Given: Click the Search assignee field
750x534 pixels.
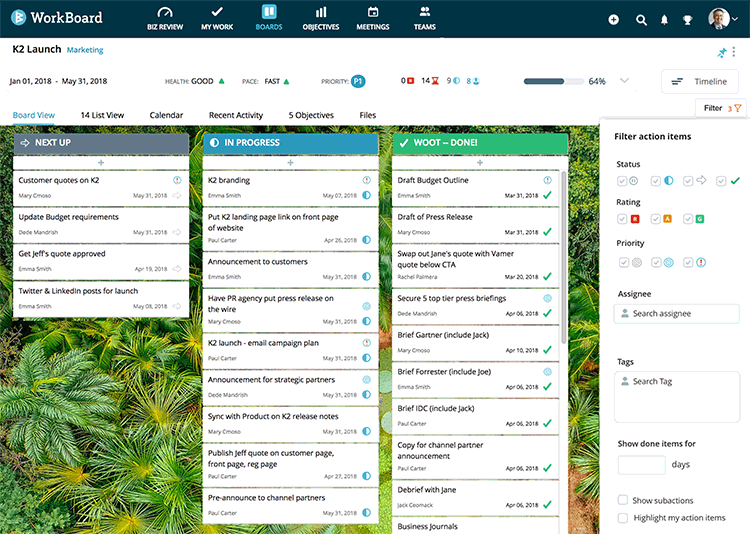Looking at the screenshot, I should tap(676, 313).
